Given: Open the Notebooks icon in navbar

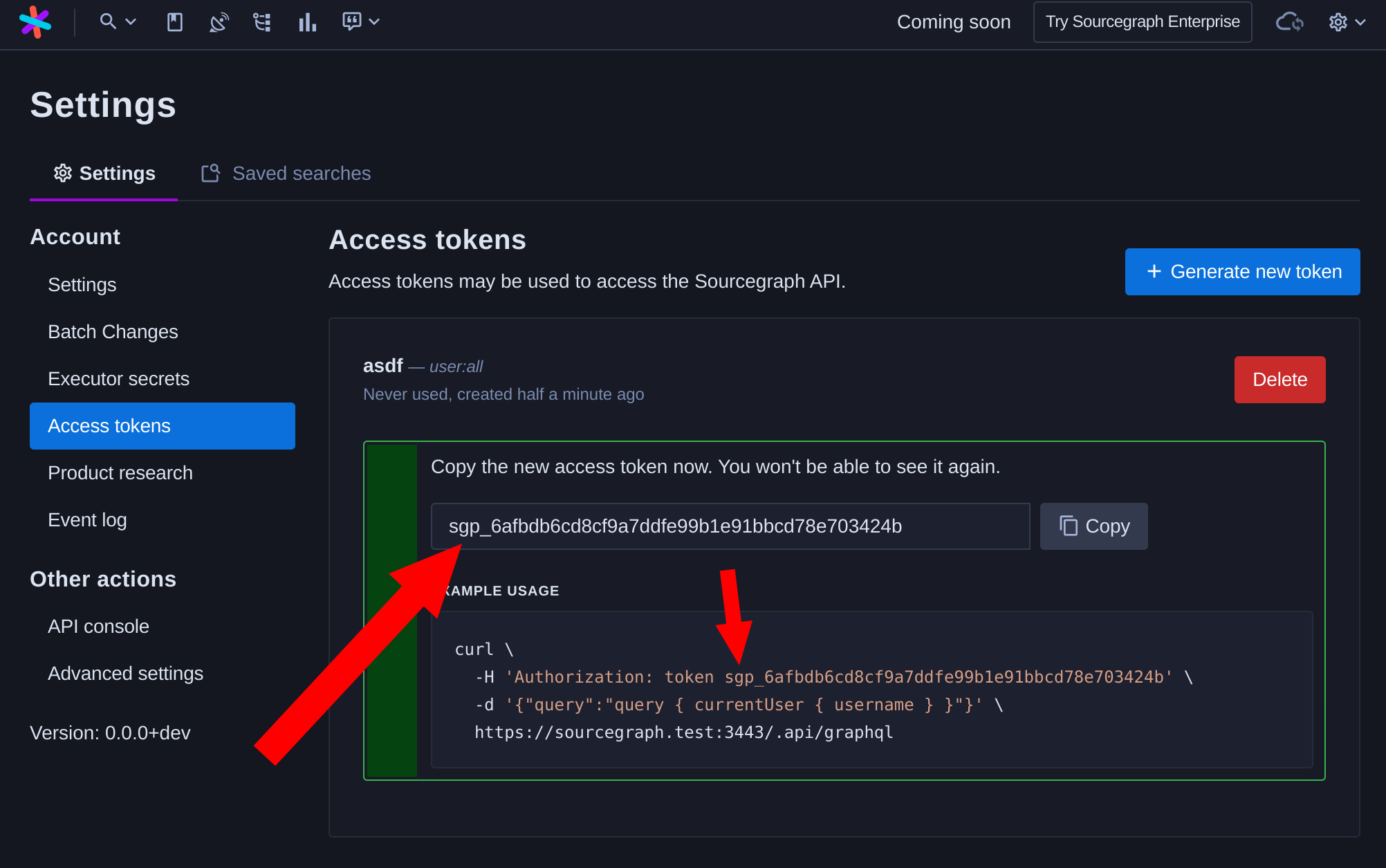Looking at the screenshot, I should click(x=175, y=22).
